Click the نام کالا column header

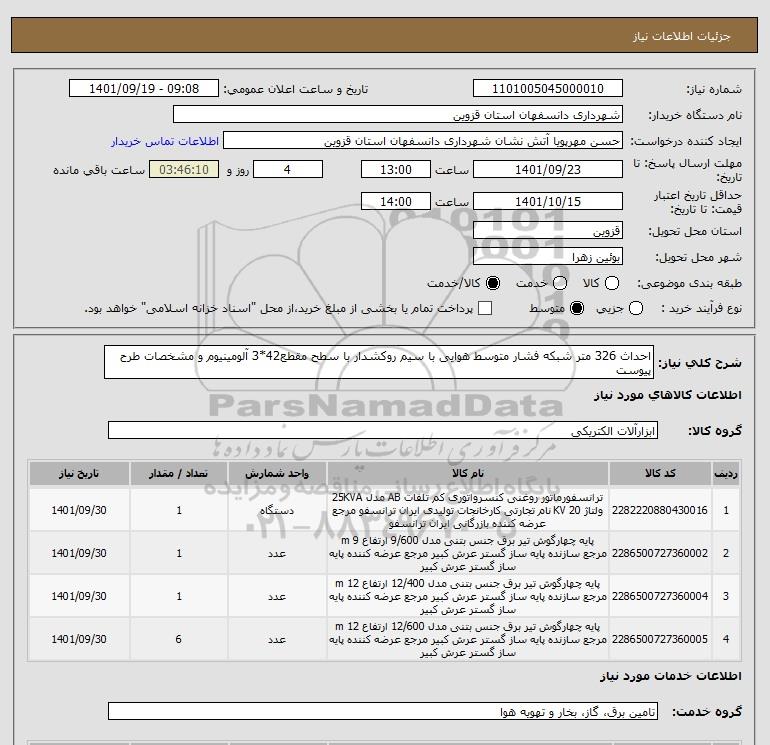pos(468,473)
